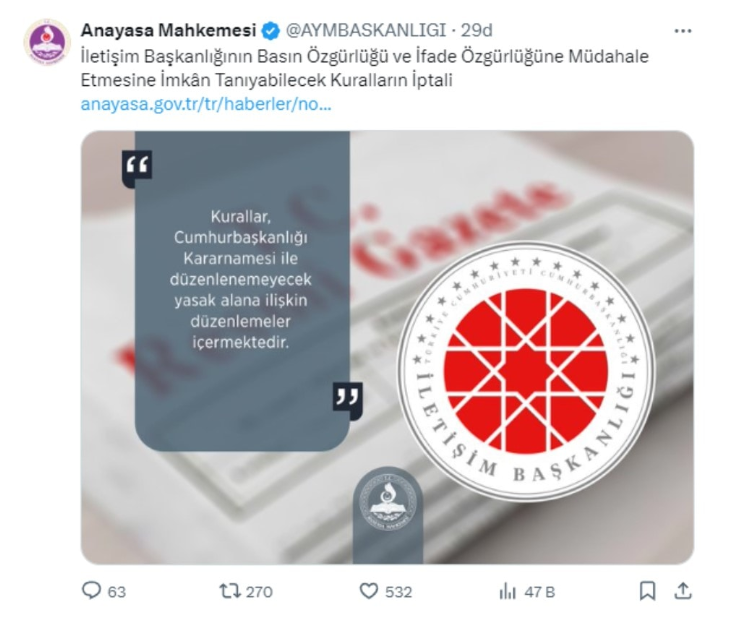Click the quote text box in image

242,290
